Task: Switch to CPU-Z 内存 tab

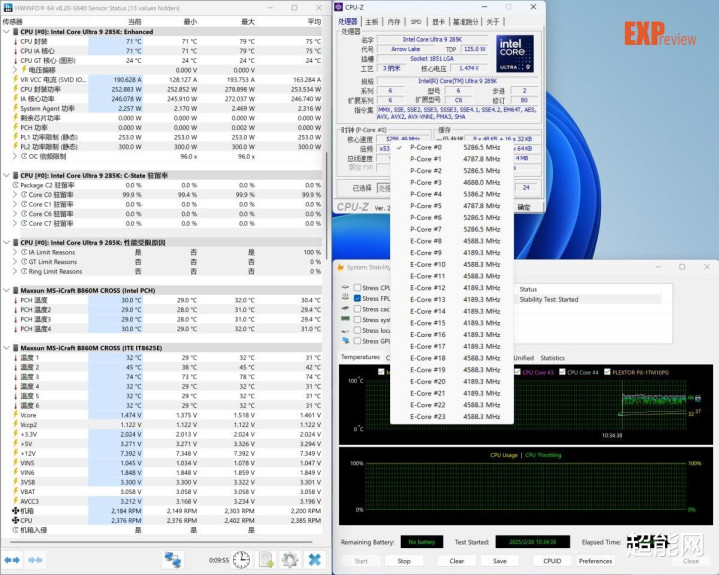Action: [394, 22]
